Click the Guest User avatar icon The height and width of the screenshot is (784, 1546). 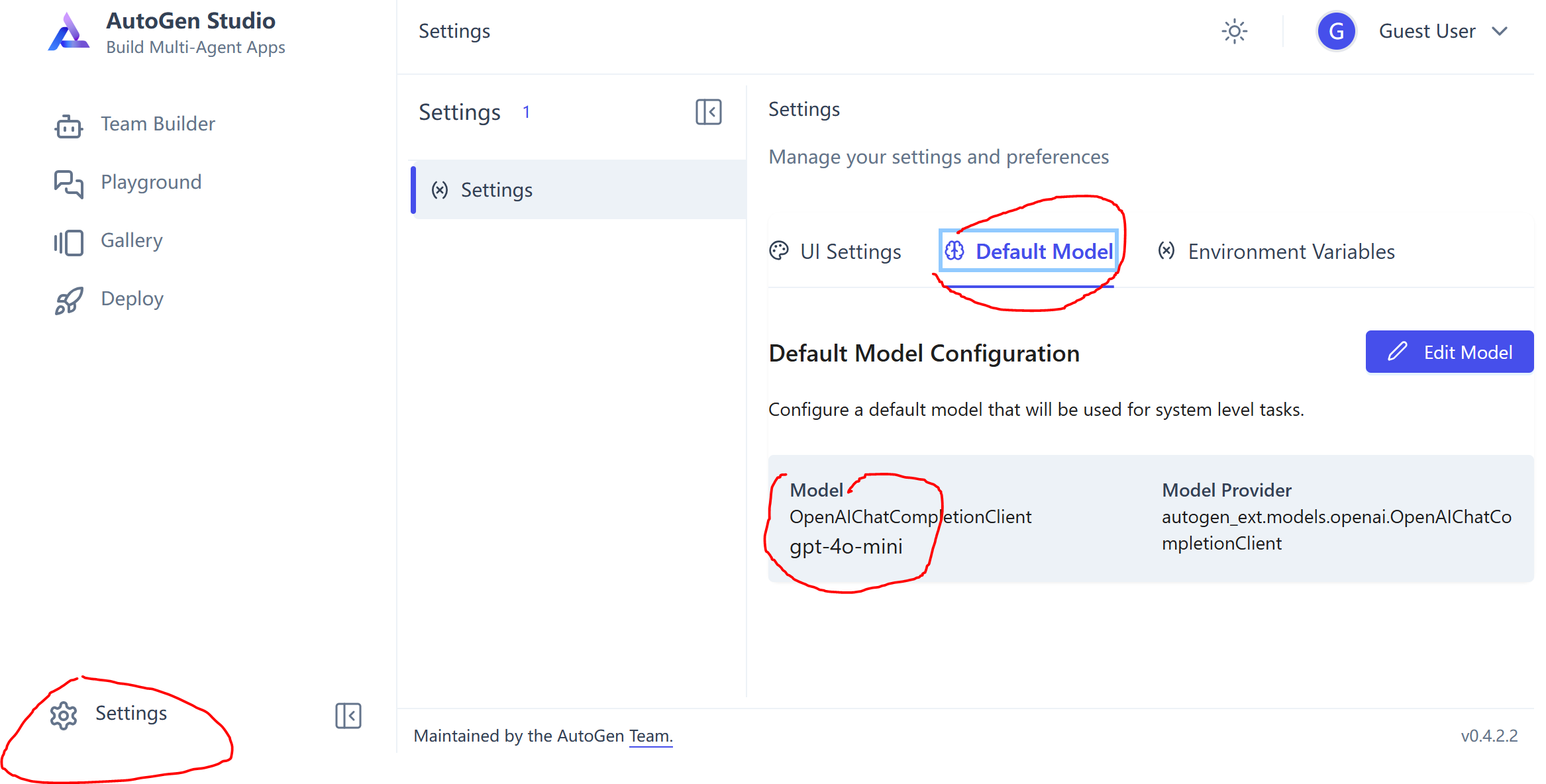coord(1336,31)
